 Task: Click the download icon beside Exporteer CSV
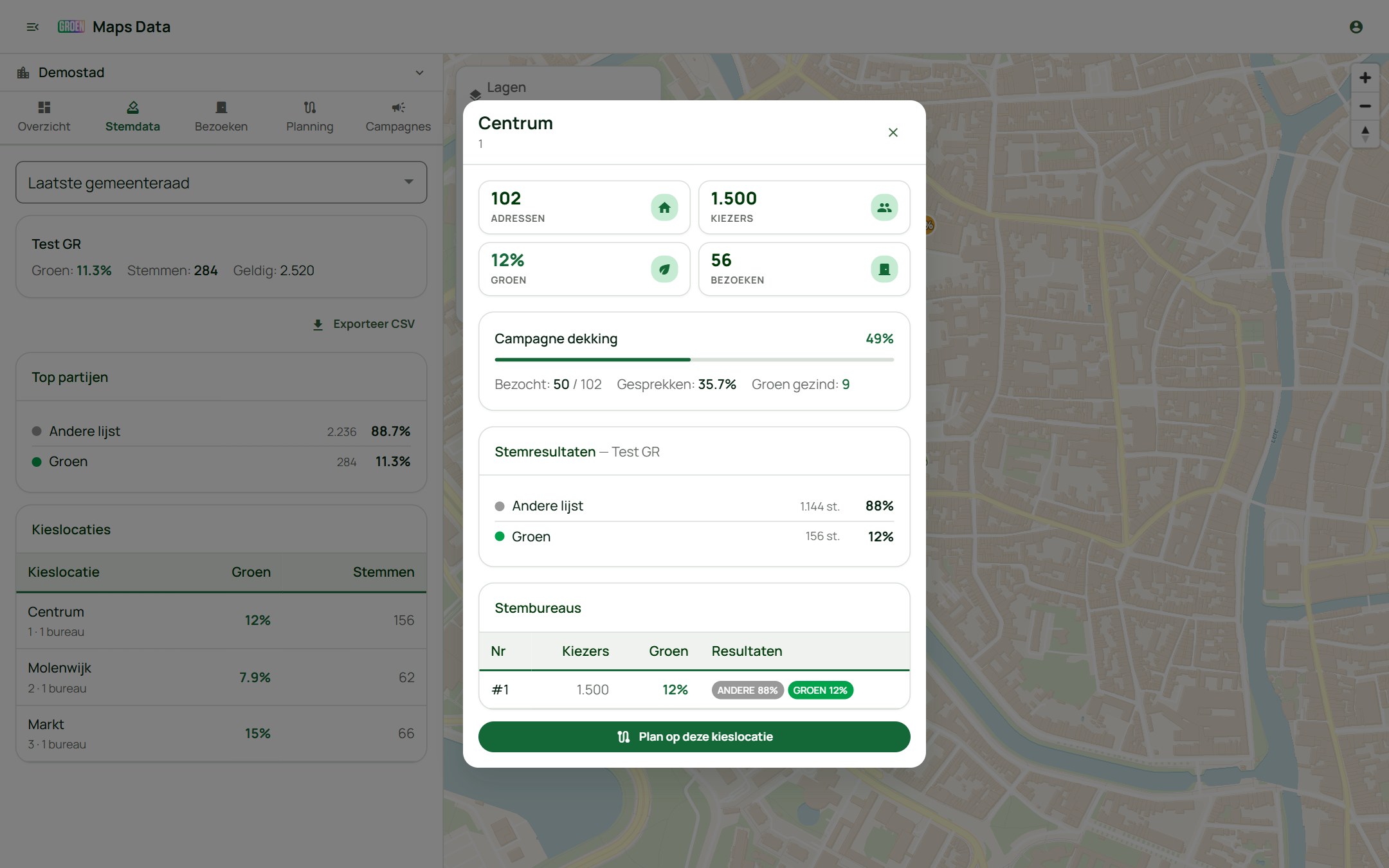click(318, 325)
